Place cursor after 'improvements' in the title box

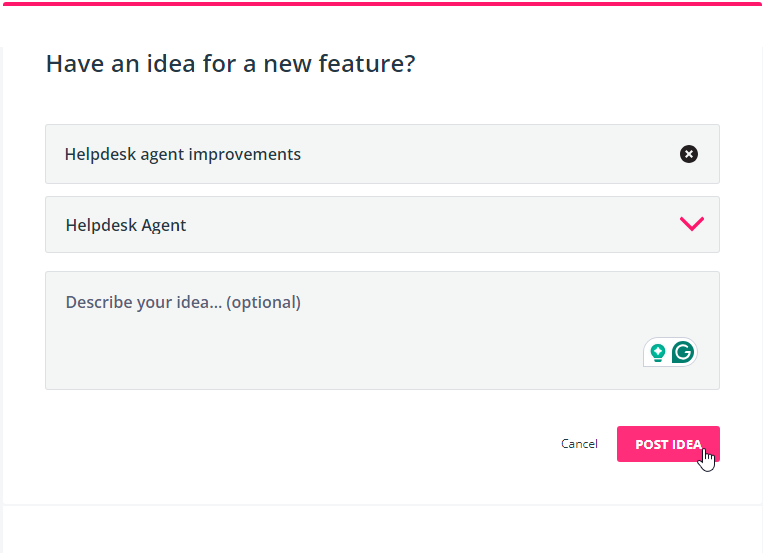click(302, 154)
